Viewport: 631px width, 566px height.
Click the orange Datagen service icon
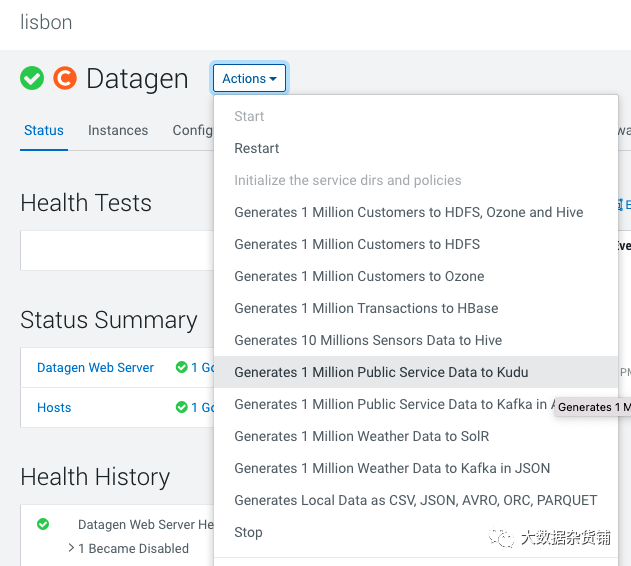pyautogui.click(x=65, y=78)
